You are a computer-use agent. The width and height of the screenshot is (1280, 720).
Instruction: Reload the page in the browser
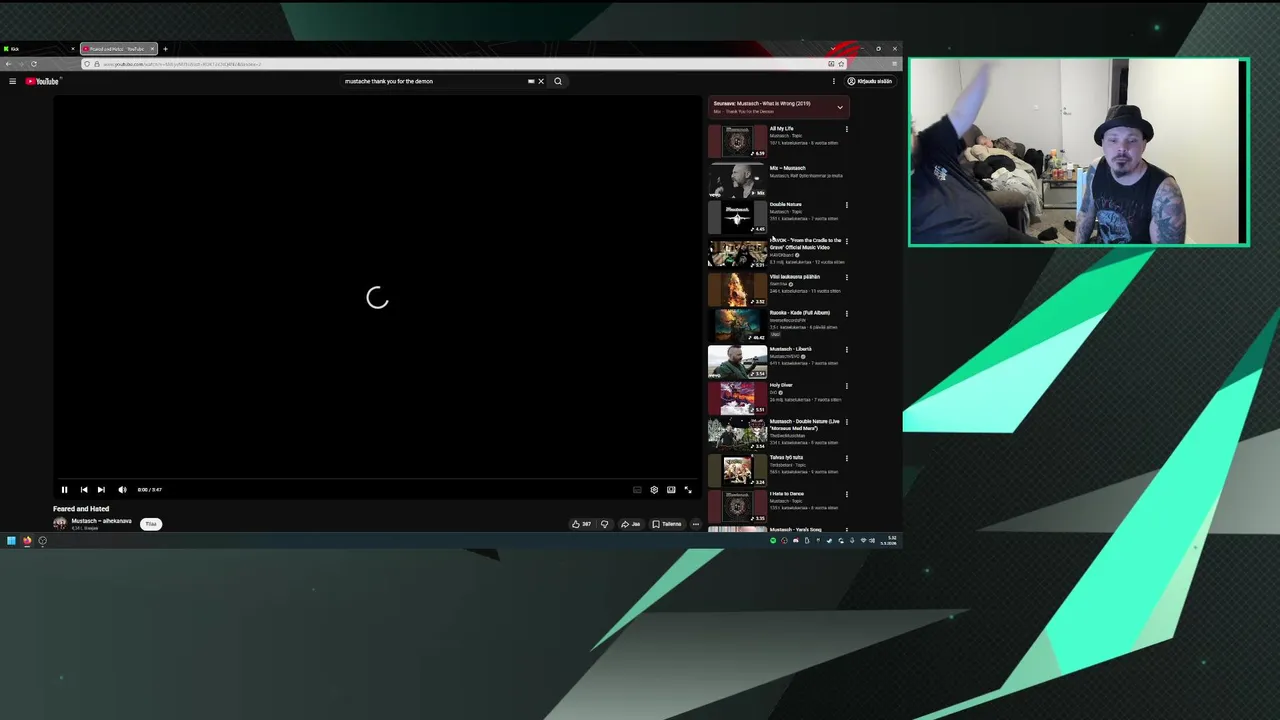(x=33, y=64)
